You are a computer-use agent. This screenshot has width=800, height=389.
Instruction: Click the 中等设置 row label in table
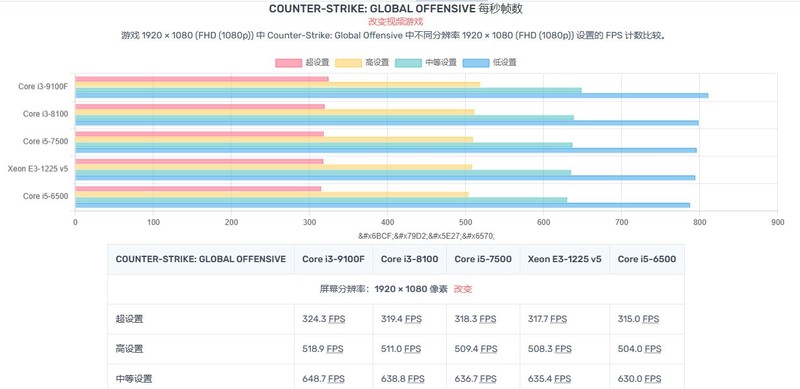pos(134,379)
